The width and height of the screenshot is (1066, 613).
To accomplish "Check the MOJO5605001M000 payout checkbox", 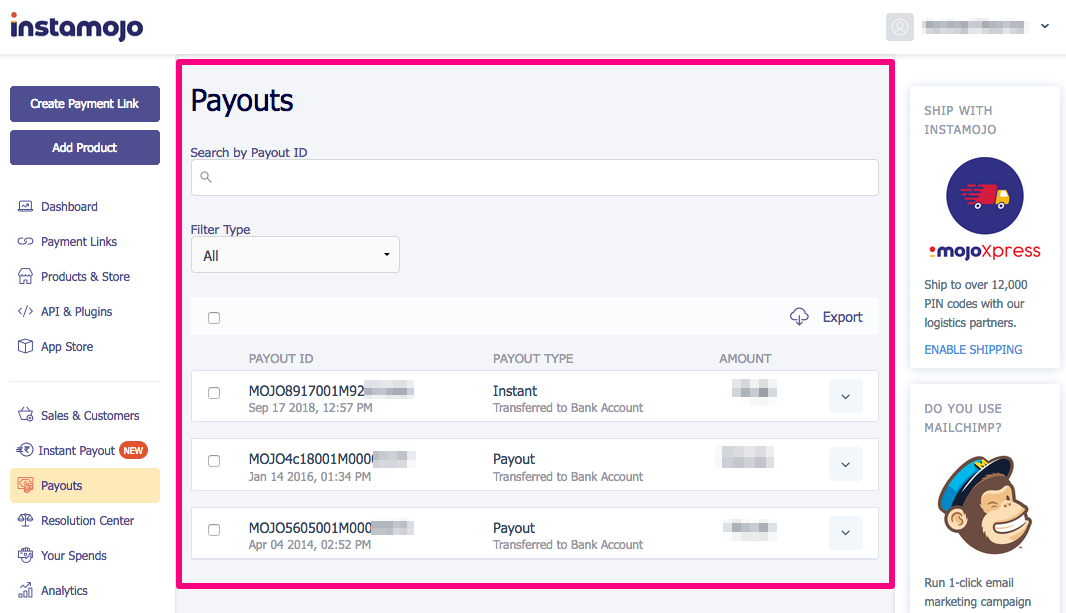I will pyautogui.click(x=214, y=530).
